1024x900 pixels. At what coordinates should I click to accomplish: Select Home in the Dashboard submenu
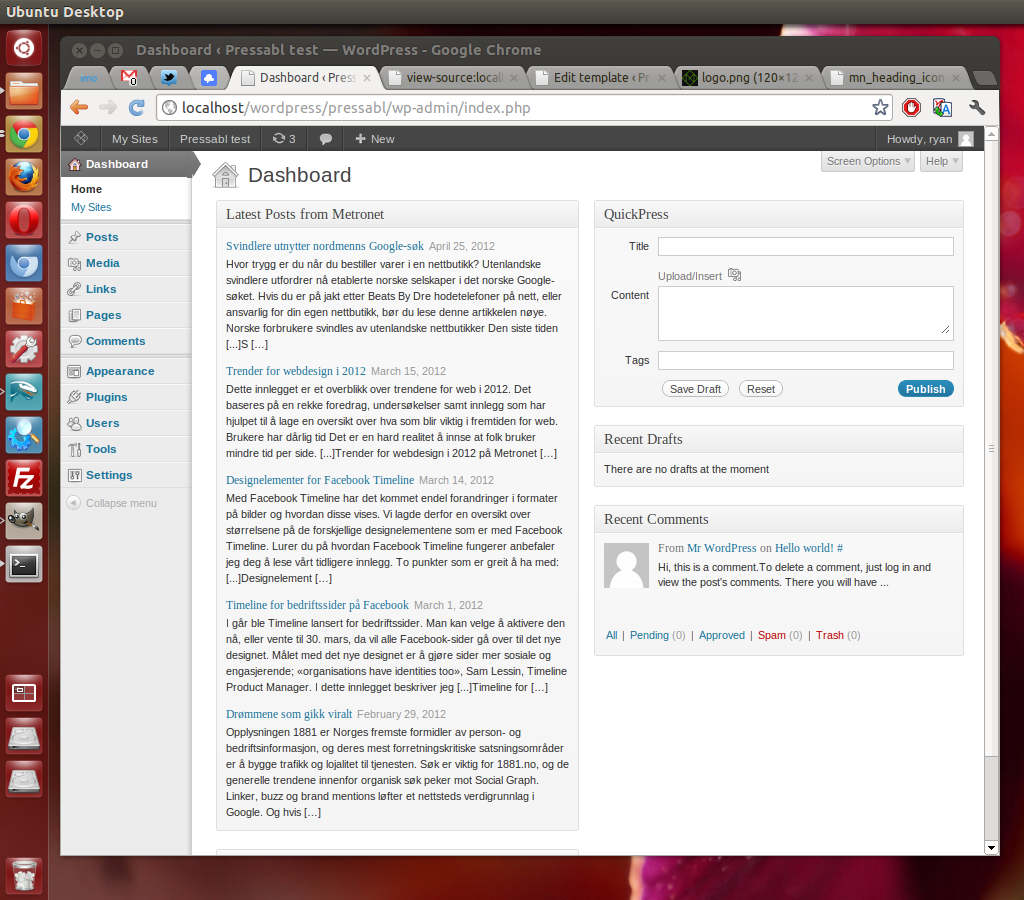pos(86,189)
